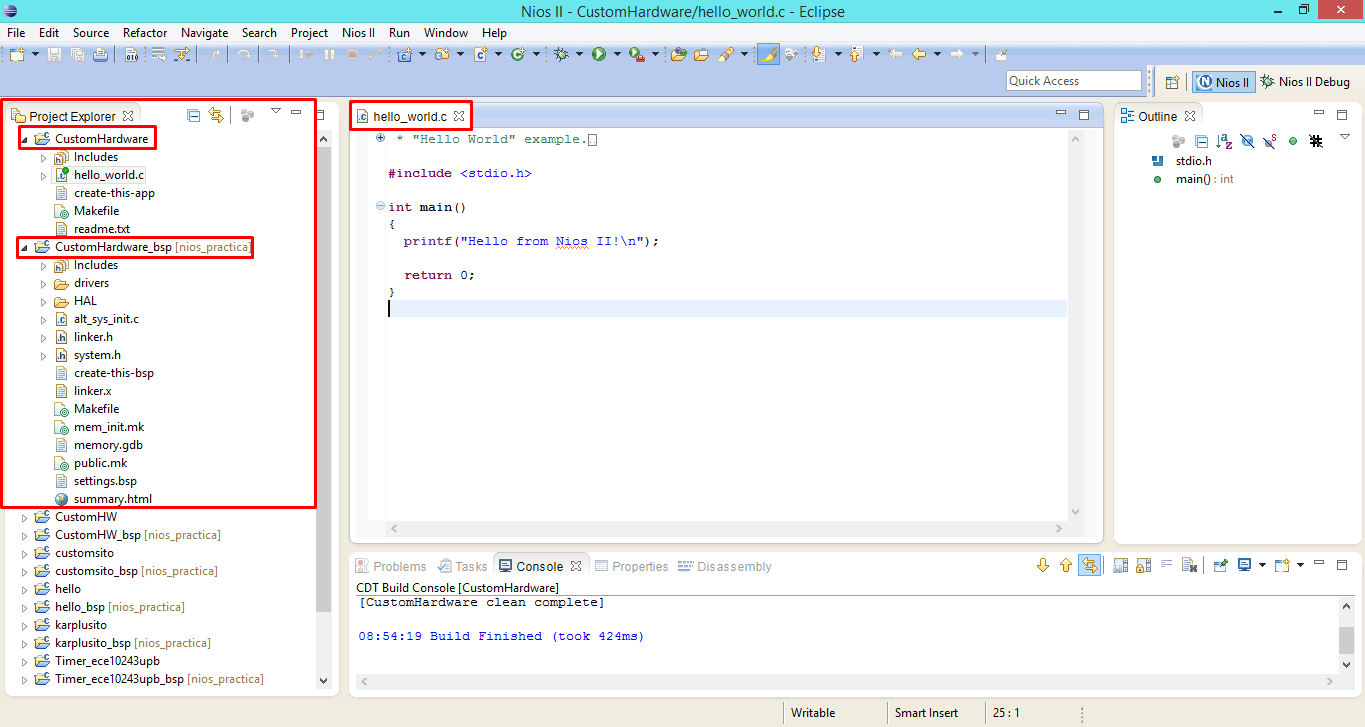
Task: Close the hello_world.c editor tab
Action: 459,117
